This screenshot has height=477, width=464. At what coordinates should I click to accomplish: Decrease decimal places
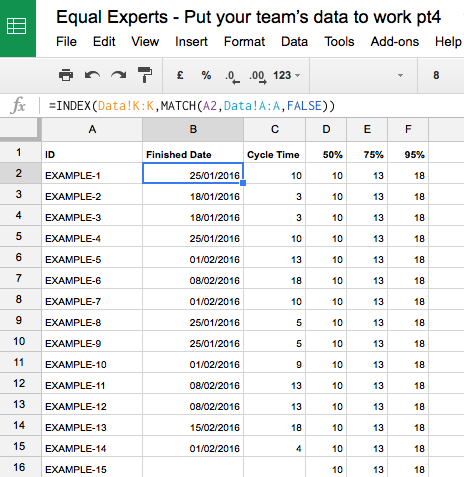(x=232, y=76)
